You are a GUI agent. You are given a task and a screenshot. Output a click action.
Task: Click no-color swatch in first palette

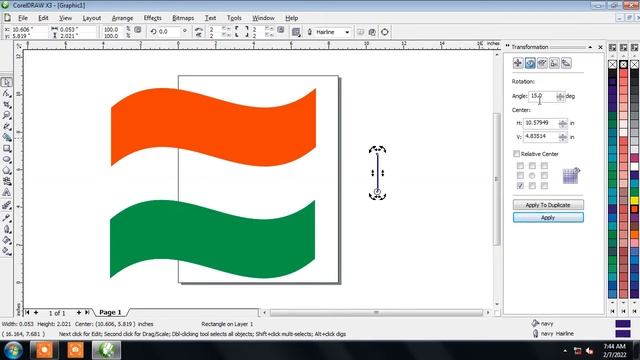click(x=613, y=64)
